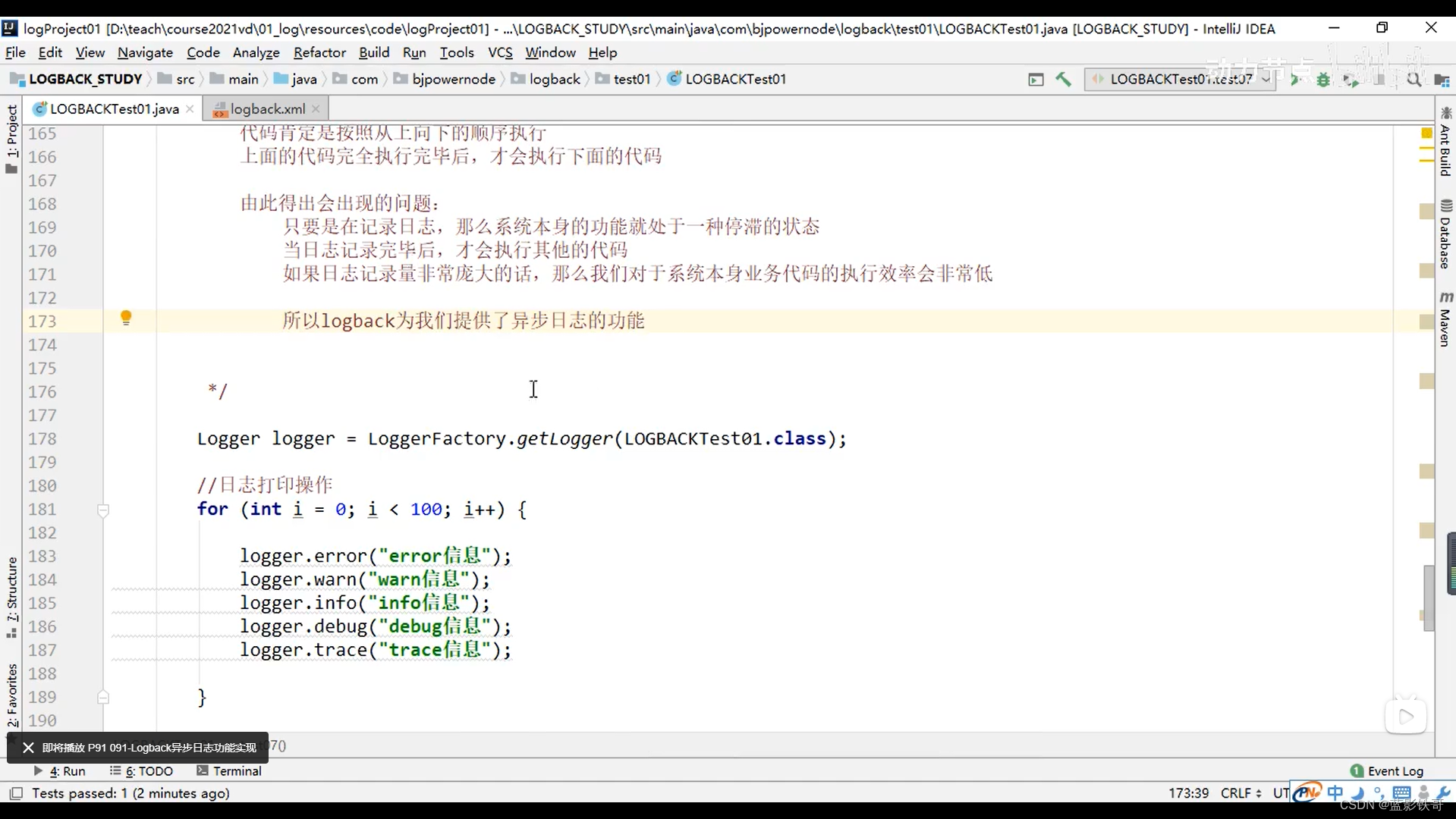This screenshot has height=819, width=1456.
Task: Open the Edit menu
Action: [50, 52]
